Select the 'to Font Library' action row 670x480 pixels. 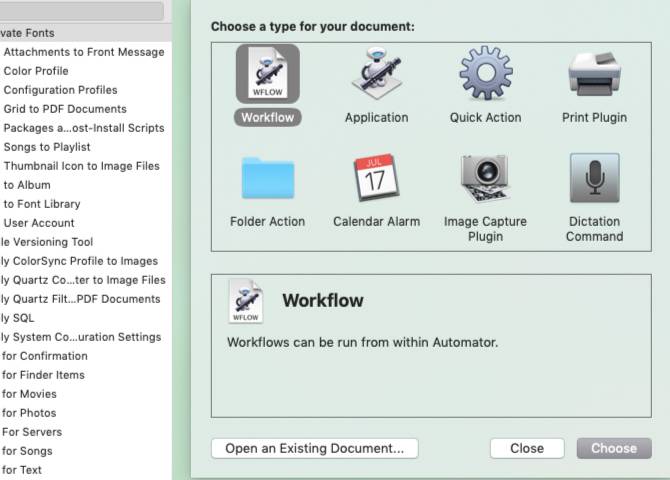pos(85,204)
